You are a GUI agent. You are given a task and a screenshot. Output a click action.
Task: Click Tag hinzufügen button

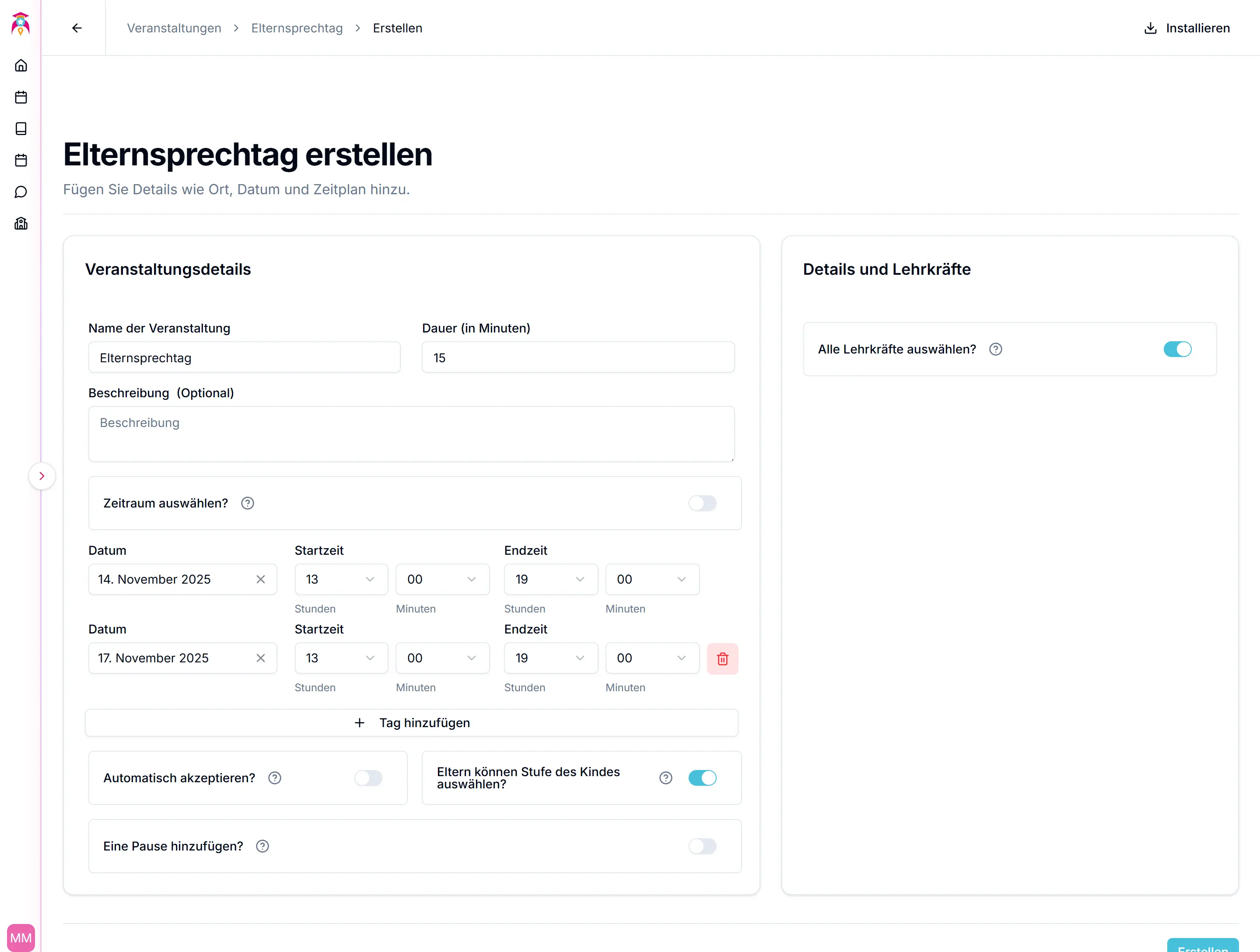(x=411, y=722)
